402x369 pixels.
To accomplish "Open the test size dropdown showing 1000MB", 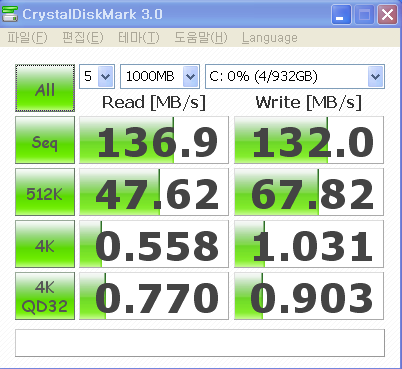I will [160, 77].
